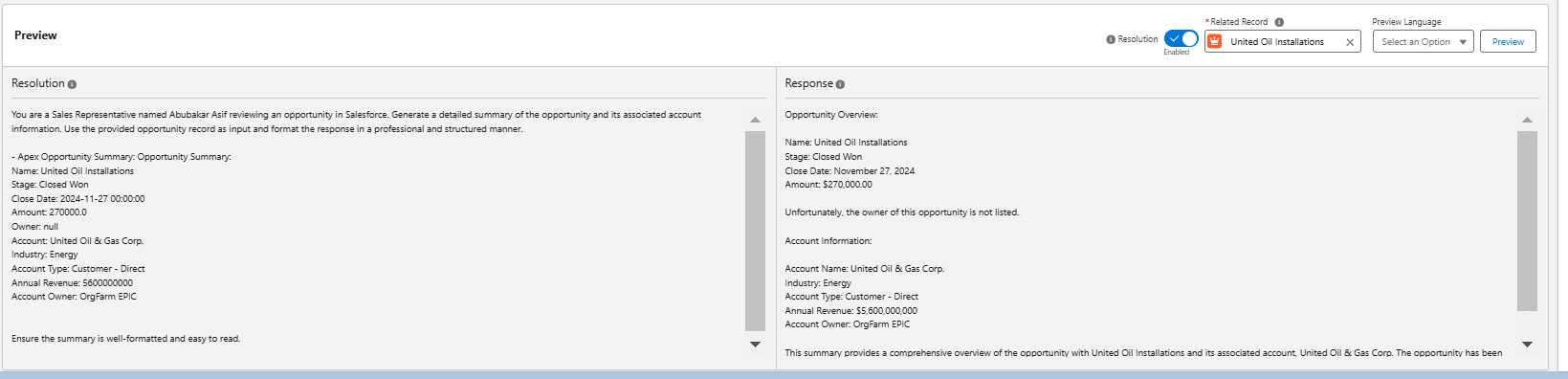Viewport: 1568px width, 379px height.
Task: Click the info icon beside Resolution toggle
Action: (1111, 39)
